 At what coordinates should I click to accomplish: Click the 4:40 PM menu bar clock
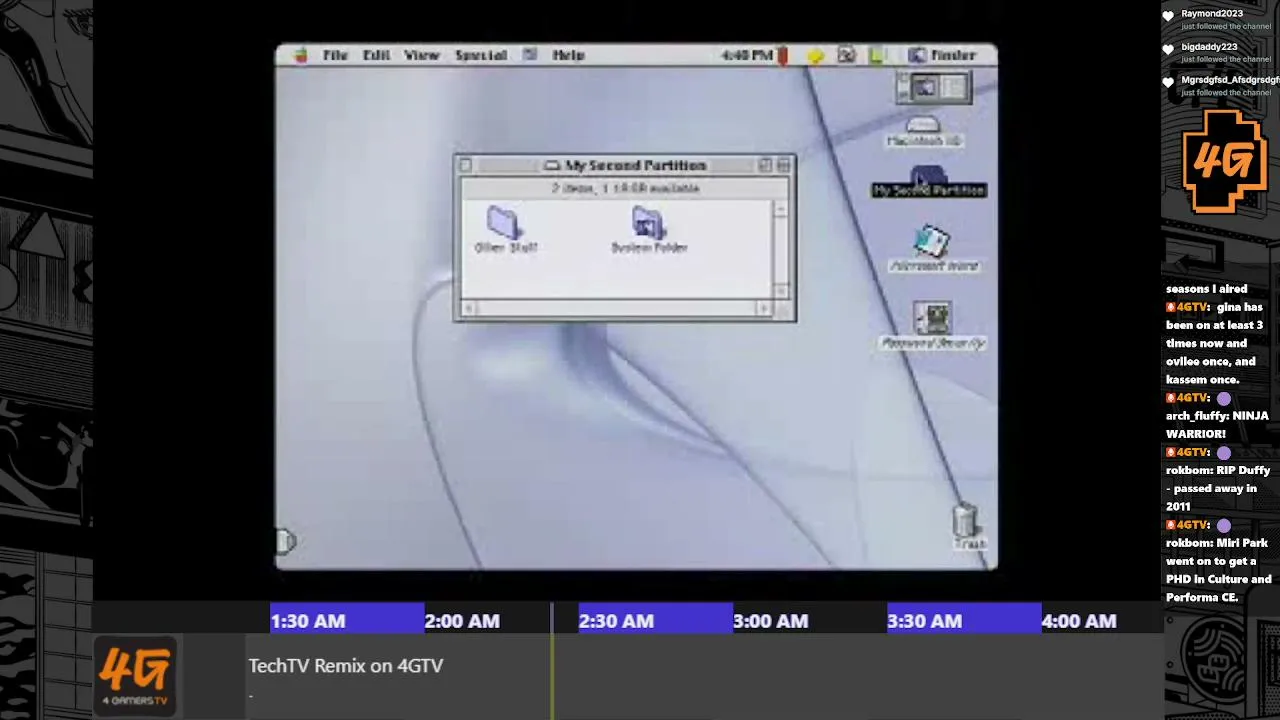746,56
